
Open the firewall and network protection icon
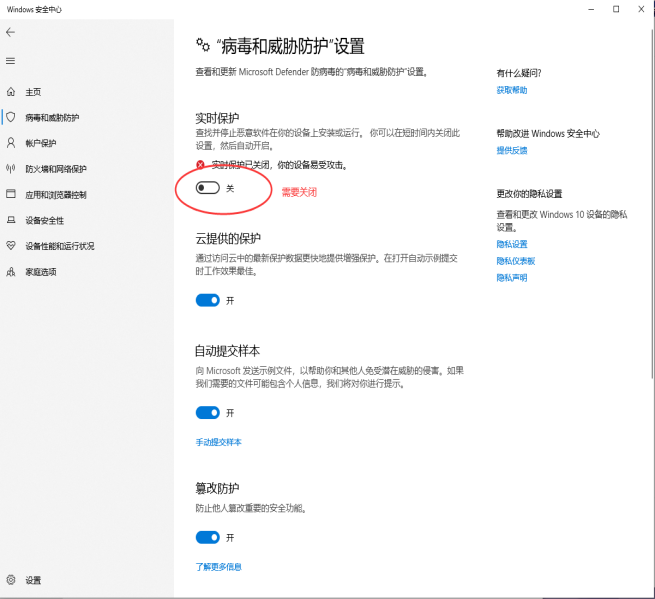pyautogui.click(x=11, y=169)
